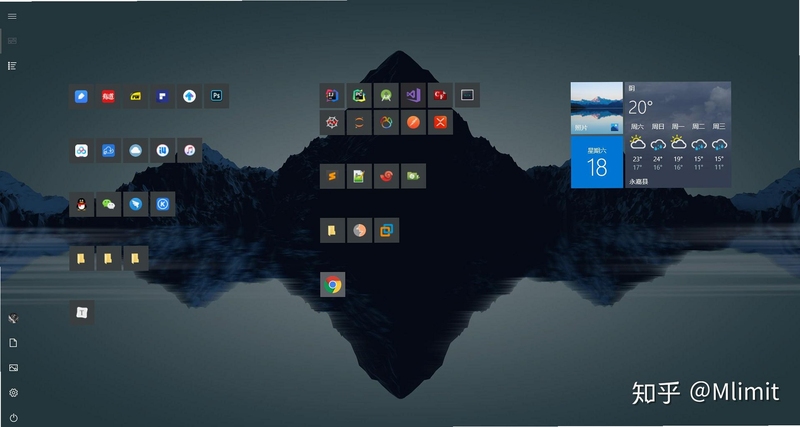Image resolution: width=800 pixels, height=427 pixels.
Task: Open the Baidu Netdisk tile
Action: pyautogui.click(x=81, y=150)
